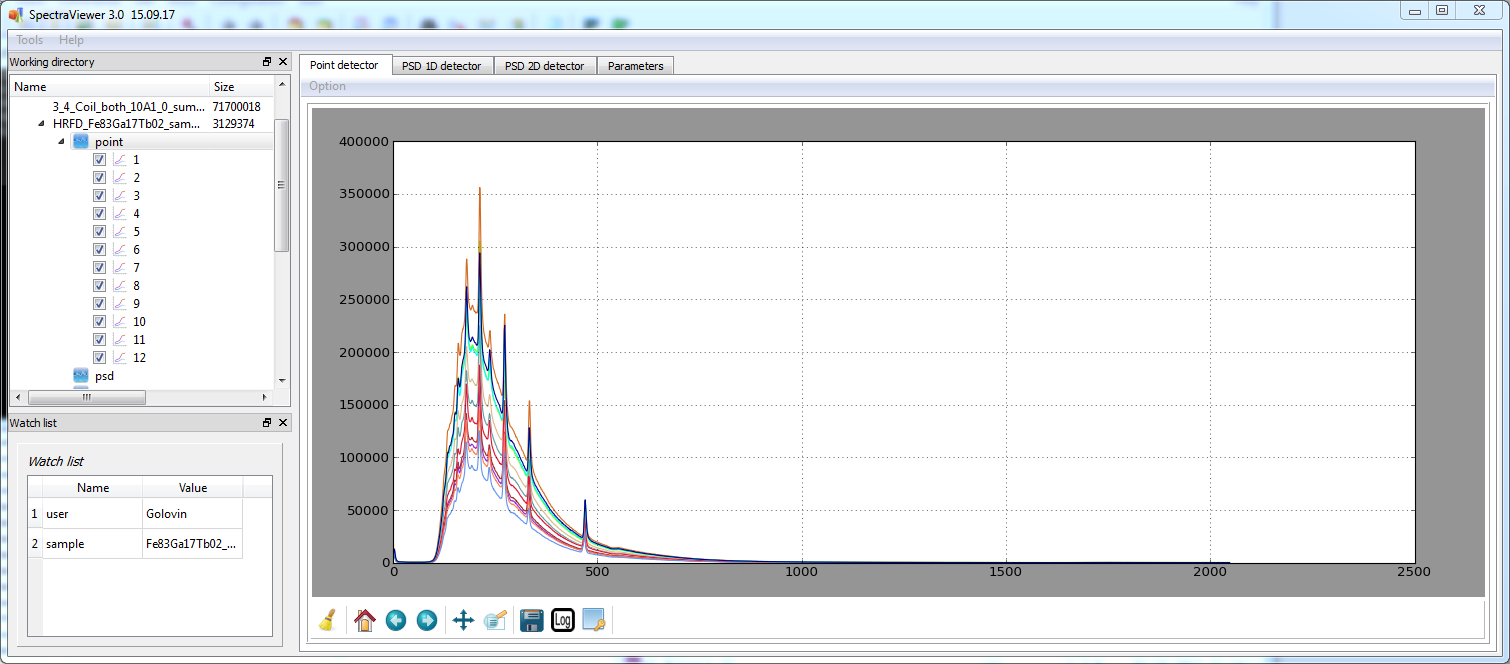Viewport: 1510px width, 664px height.
Task: Toggle logarithmic scale with the Log icon
Action: click(x=563, y=620)
